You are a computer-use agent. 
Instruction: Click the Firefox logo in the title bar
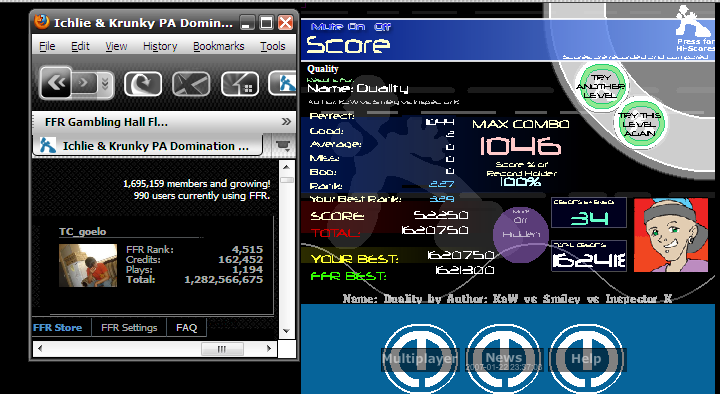42,22
